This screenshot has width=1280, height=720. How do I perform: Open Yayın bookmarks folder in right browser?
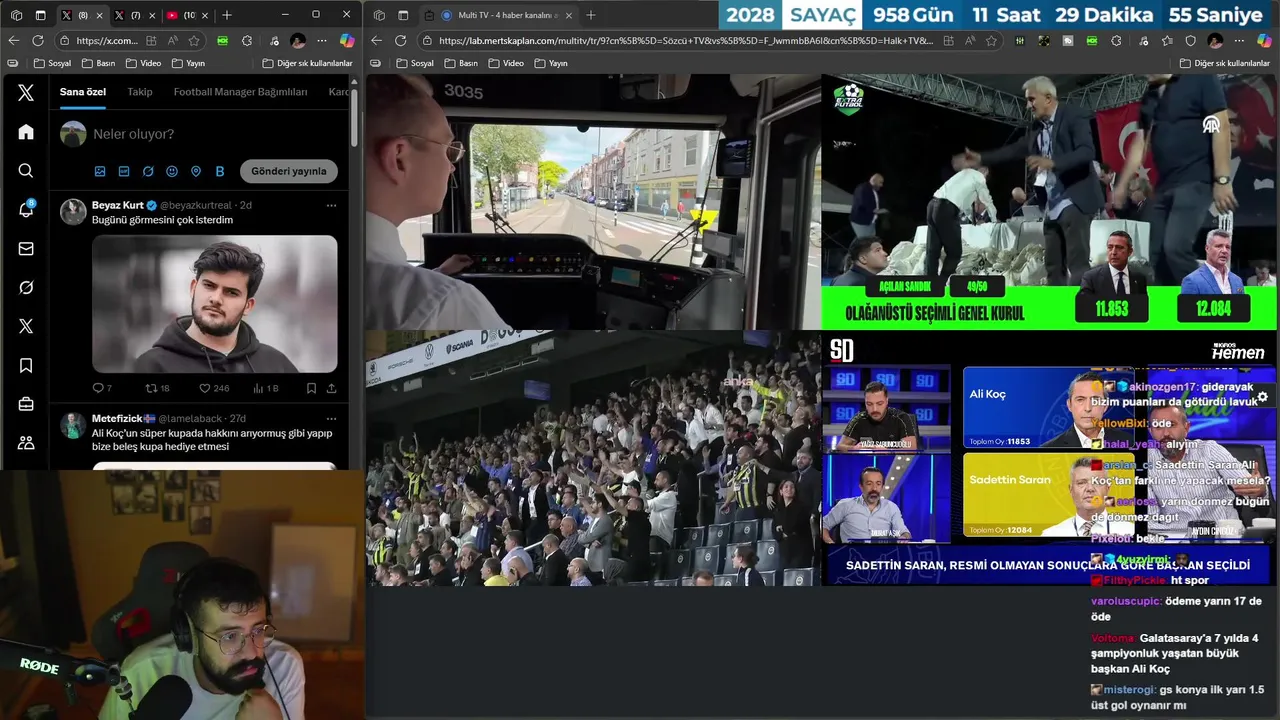[x=551, y=63]
